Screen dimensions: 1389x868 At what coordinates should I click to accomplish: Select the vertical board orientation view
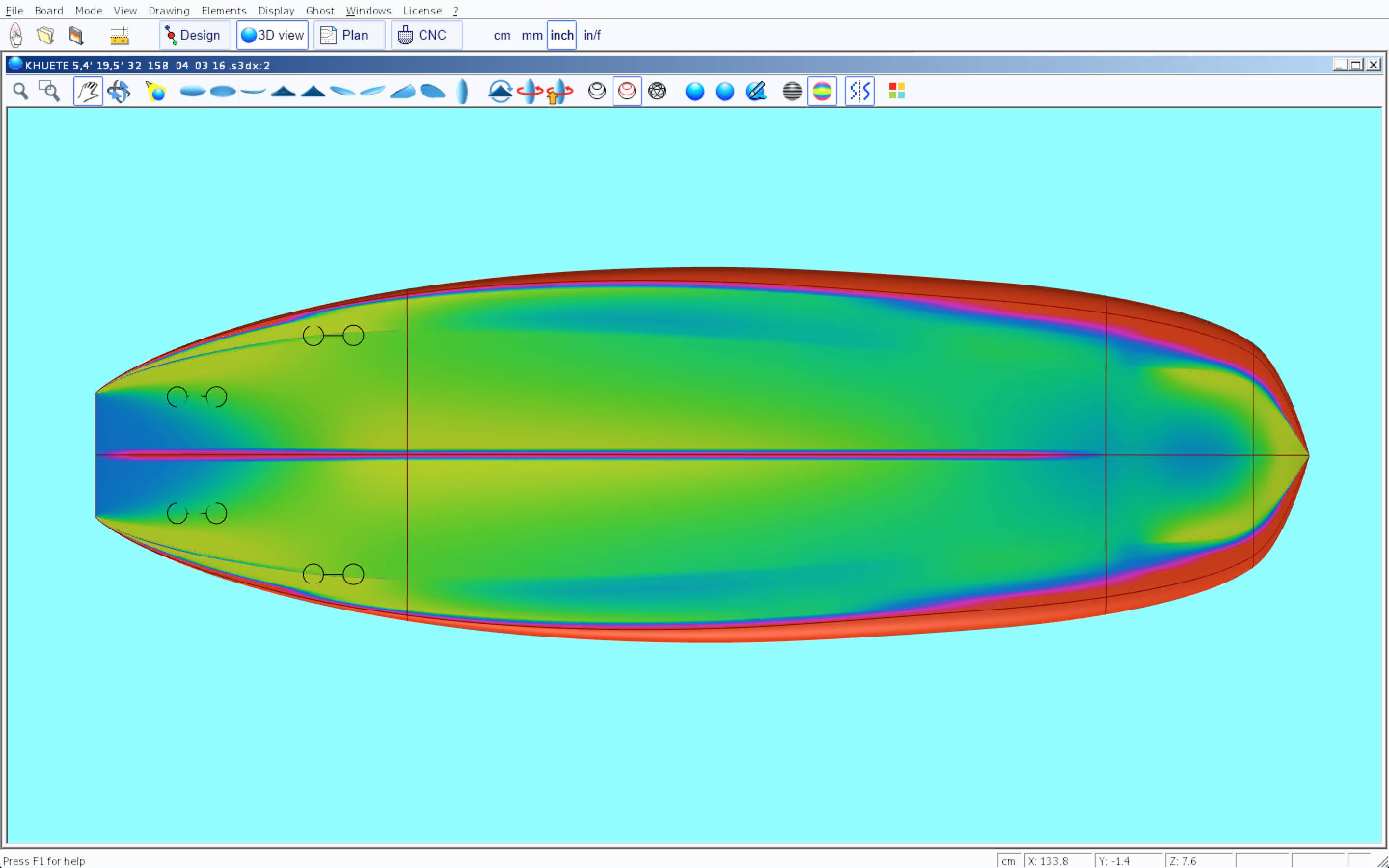(463, 91)
